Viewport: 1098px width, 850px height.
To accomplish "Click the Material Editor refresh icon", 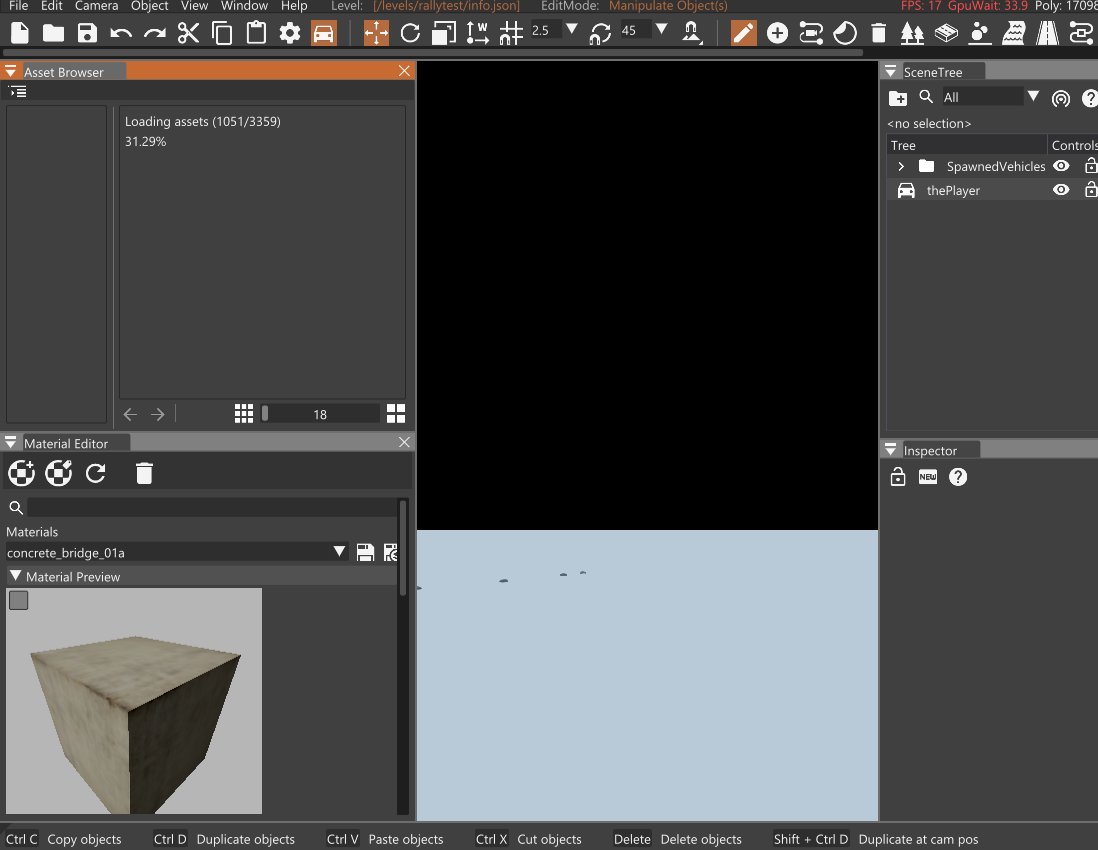I will click(96, 473).
